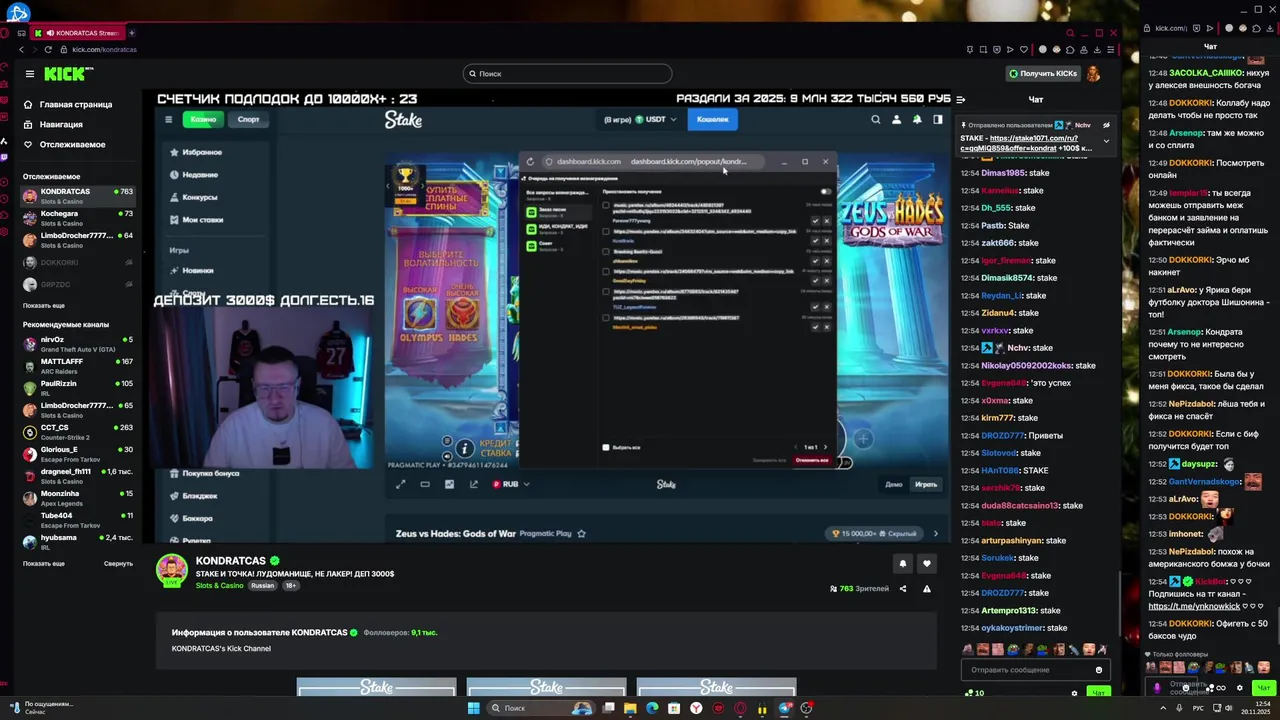Tick the Выбрать все checkbox
The height and width of the screenshot is (720, 1280).
click(x=605, y=447)
